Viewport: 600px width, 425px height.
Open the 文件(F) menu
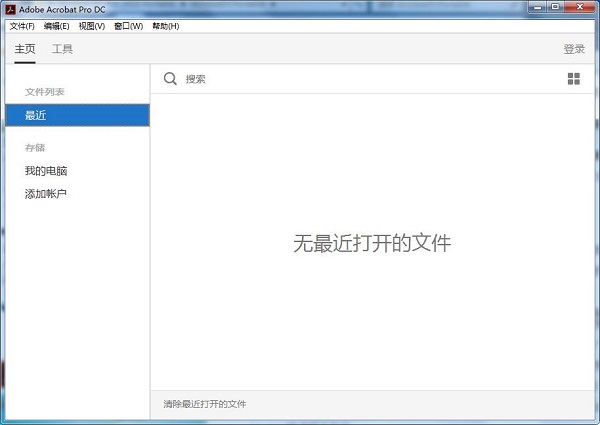click(22, 26)
